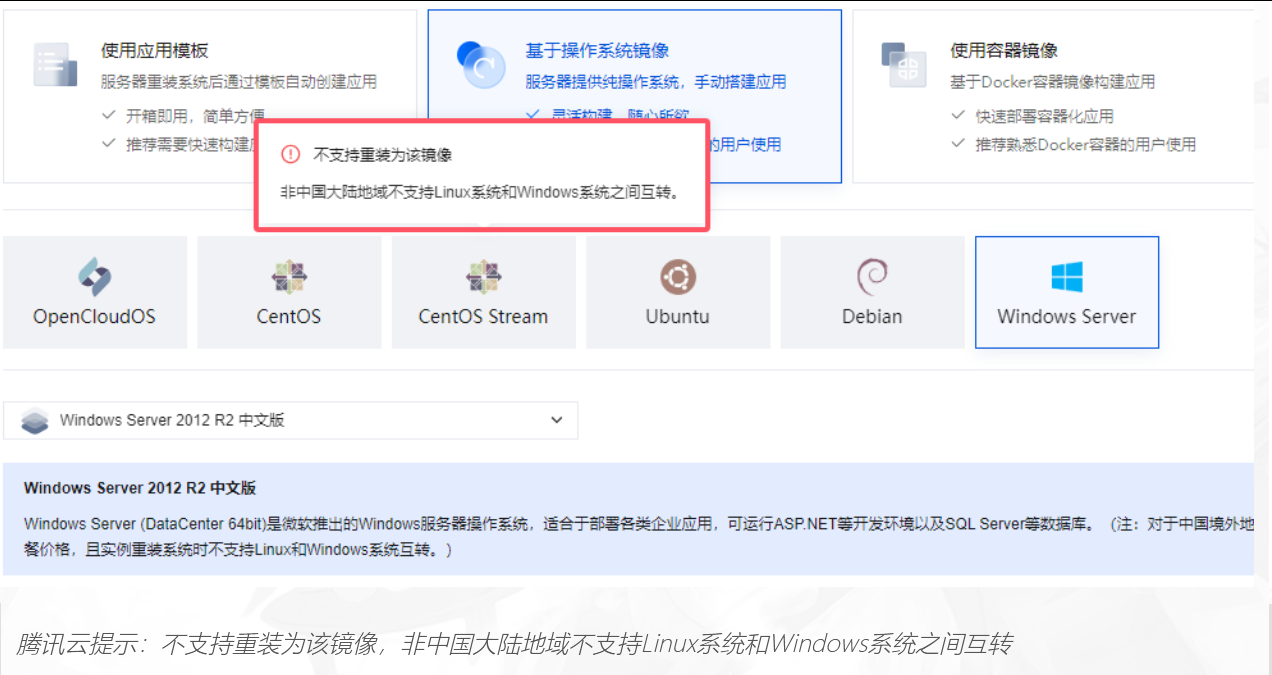Click the OpenCloudOS logo icon
Screen dimensions: 1272x675
(x=95, y=277)
